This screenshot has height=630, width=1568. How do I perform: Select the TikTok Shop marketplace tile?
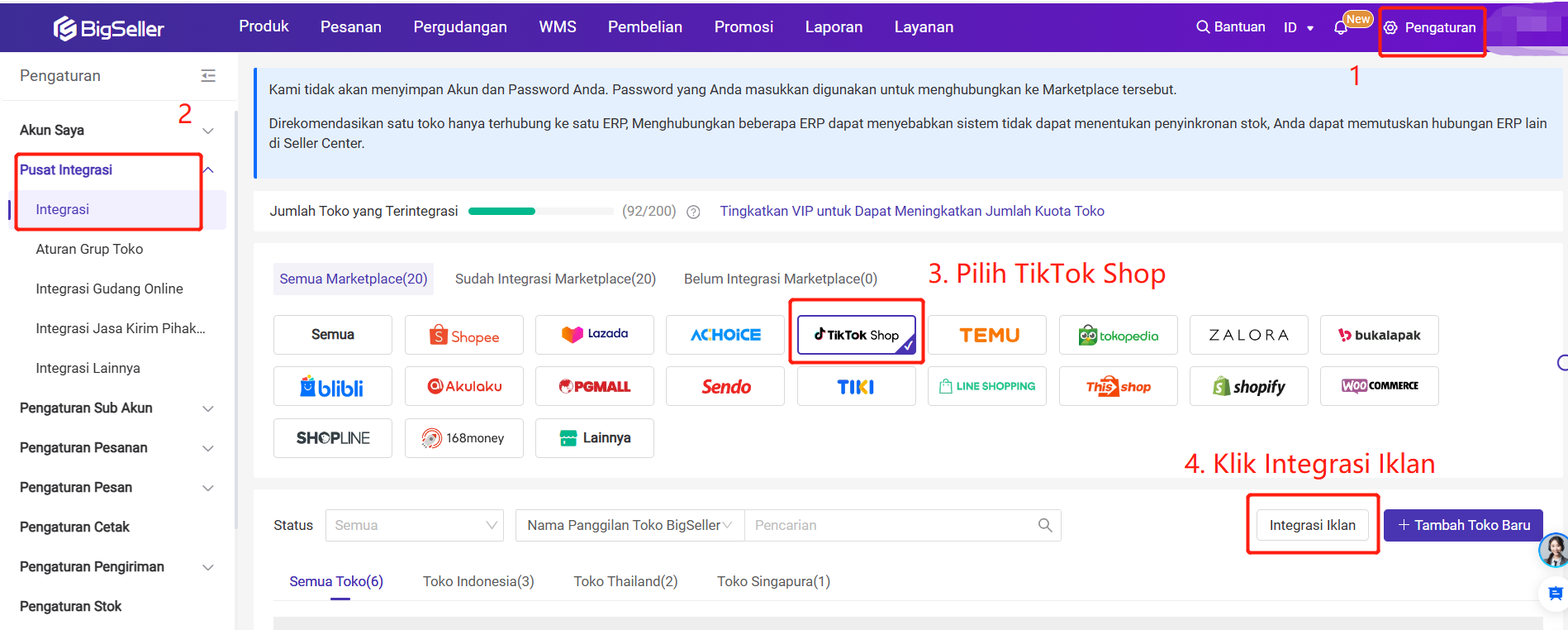point(856,335)
